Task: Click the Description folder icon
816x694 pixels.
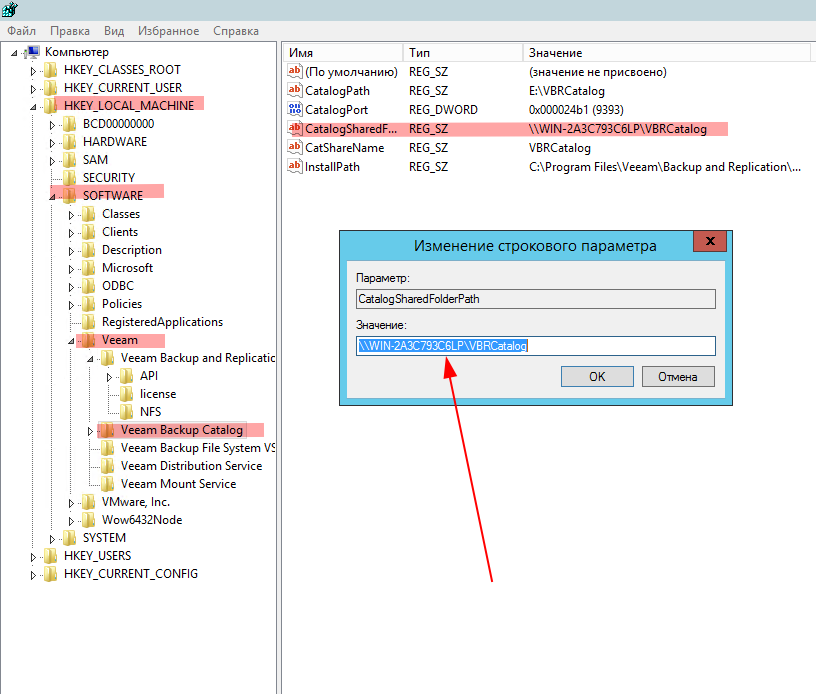Action: (x=88, y=250)
